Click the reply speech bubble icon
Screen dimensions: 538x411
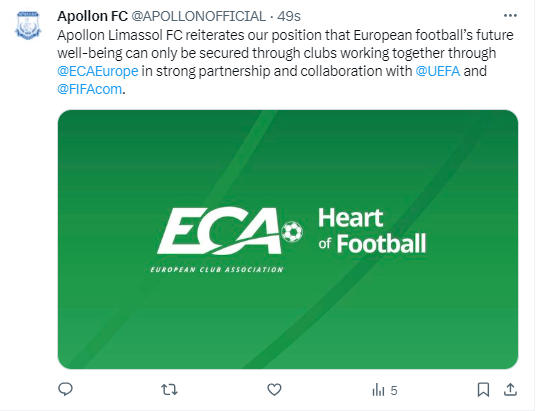click(x=65, y=390)
